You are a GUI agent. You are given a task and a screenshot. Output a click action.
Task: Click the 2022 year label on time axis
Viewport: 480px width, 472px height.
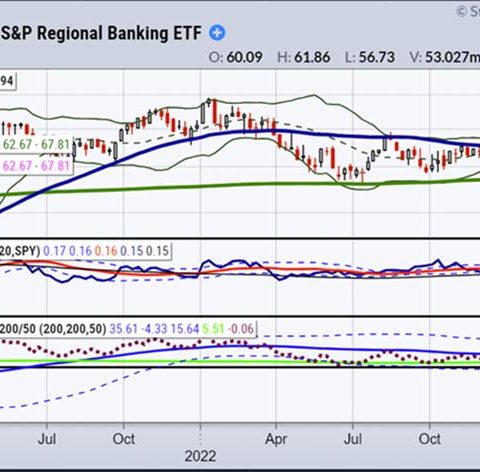point(200,456)
